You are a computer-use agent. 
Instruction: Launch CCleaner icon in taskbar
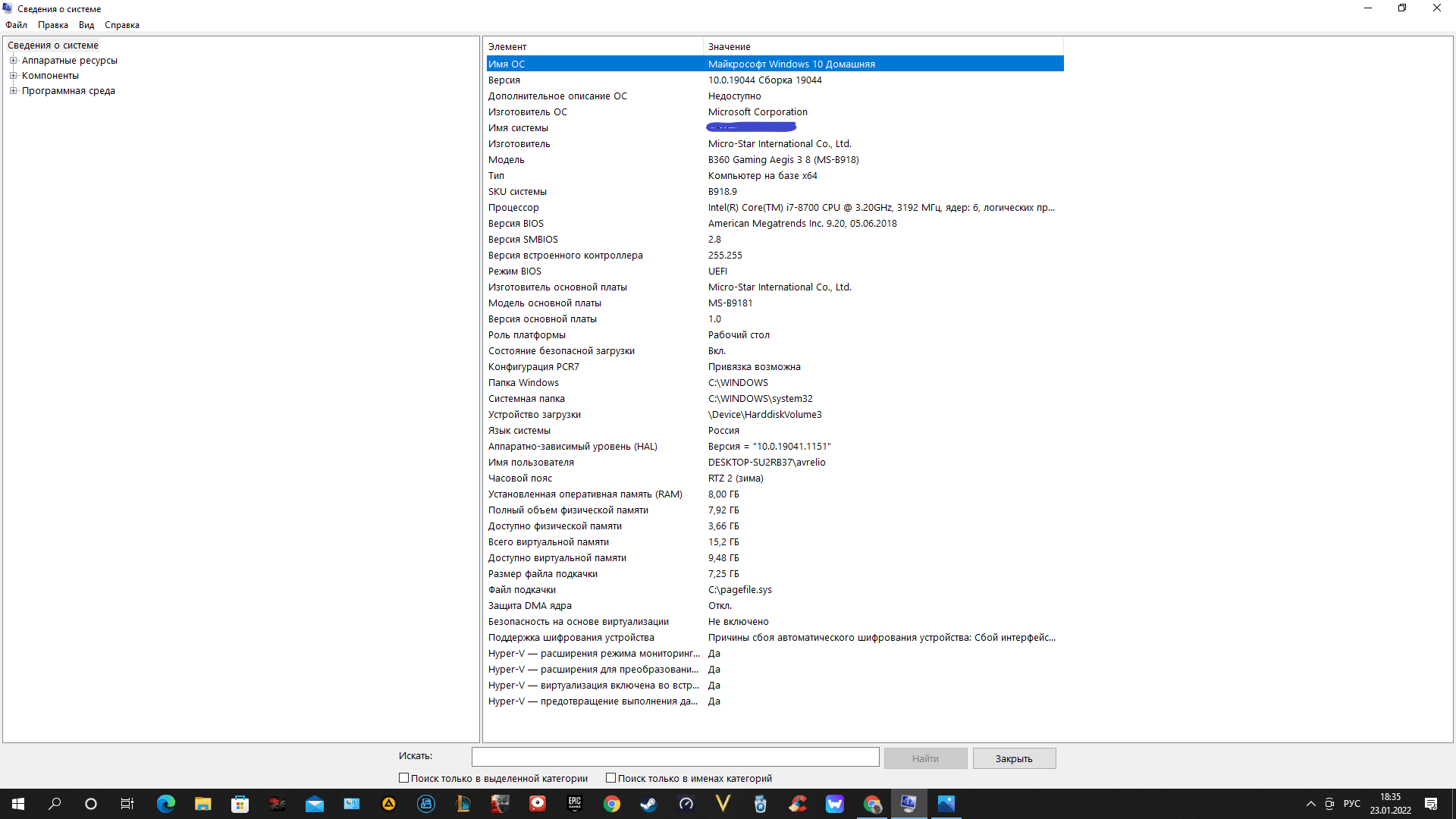pyautogui.click(x=797, y=804)
